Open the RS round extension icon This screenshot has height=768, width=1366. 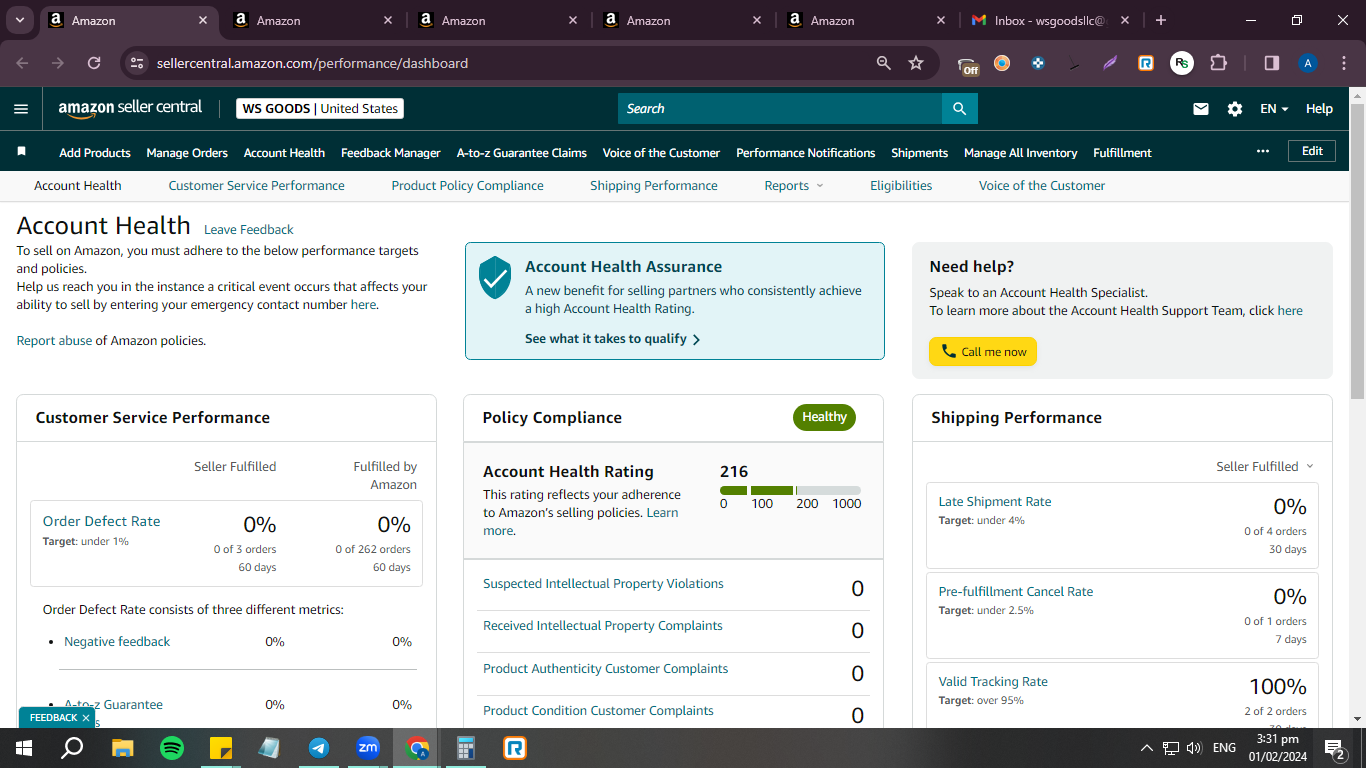(1182, 63)
